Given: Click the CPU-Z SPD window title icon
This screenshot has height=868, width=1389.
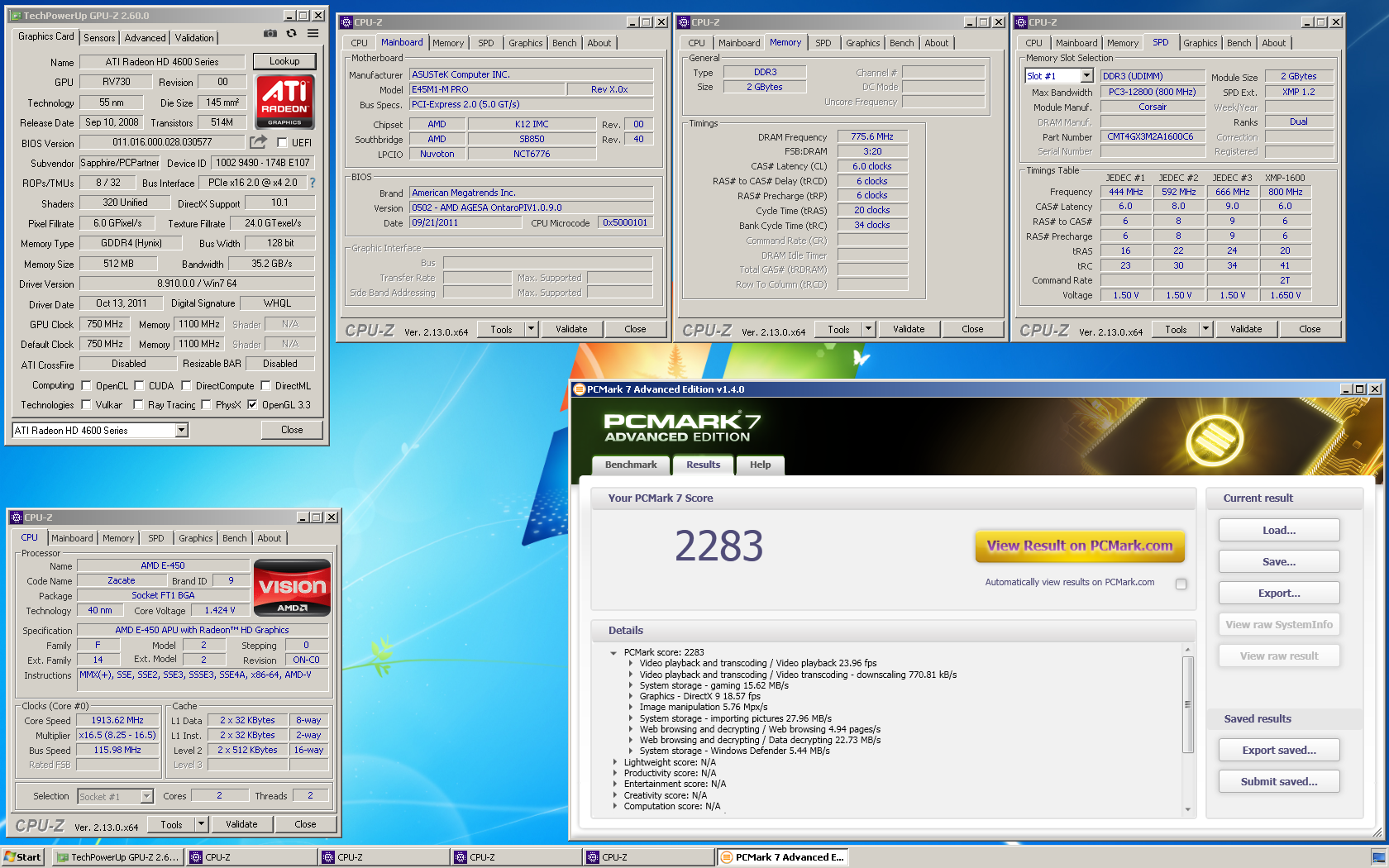Looking at the screenshot, I should [x=1021, y=22].
